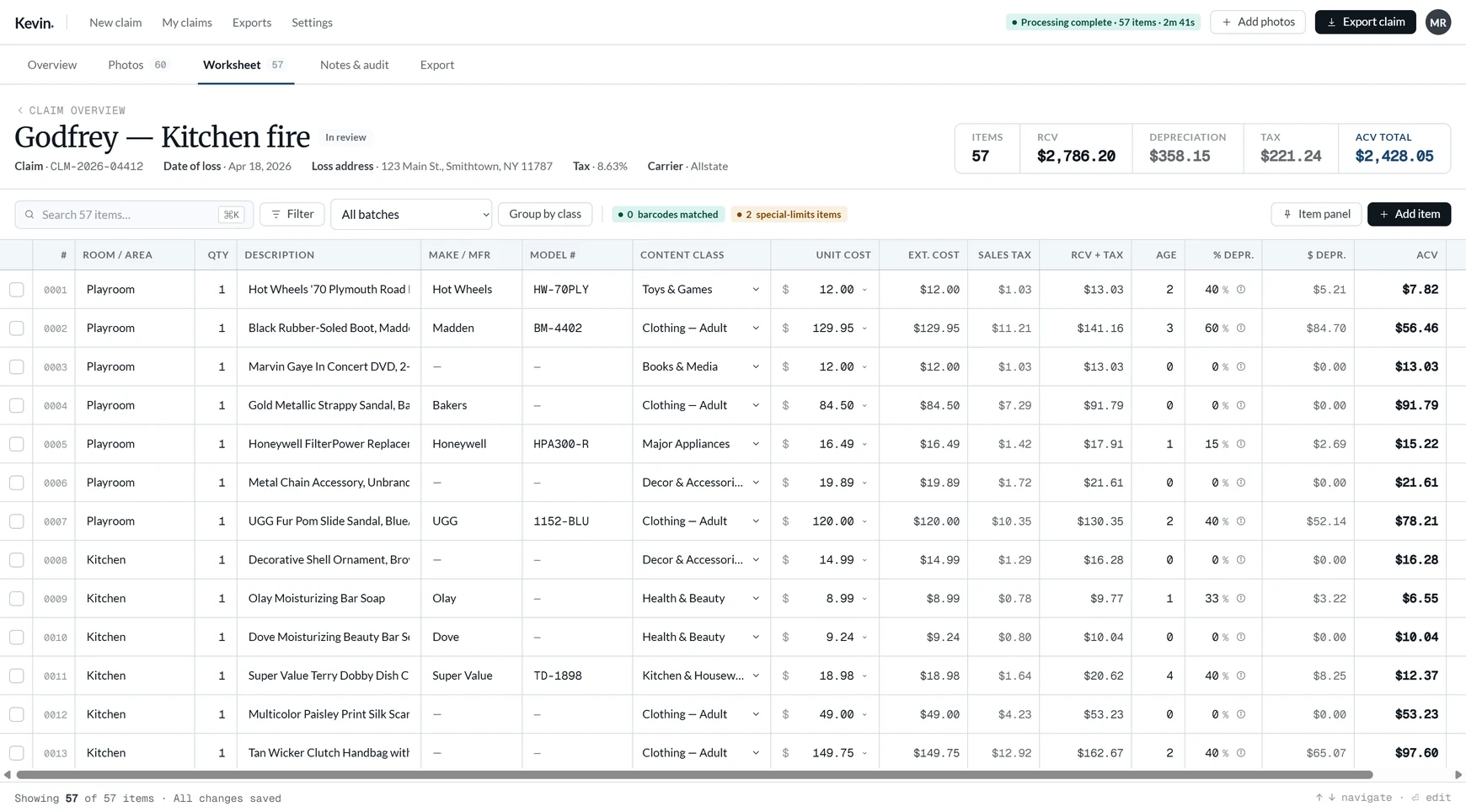This screenshot has width=1466, height=812.
Task: Select the checkbox for item 0001
Action: pyautogui.click(x=17, y=290)
